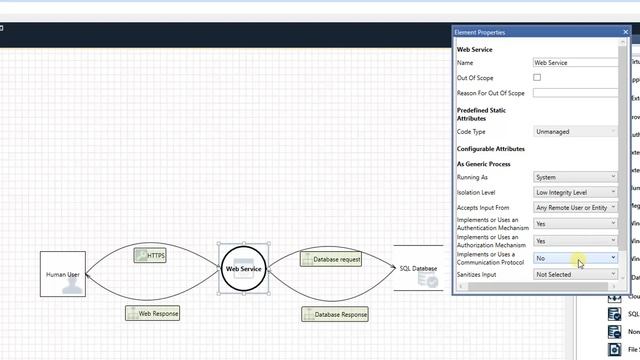
Task: Click the Element Properties vertical scrollbar
Action: pyautogui.click(x=622, y=148)
